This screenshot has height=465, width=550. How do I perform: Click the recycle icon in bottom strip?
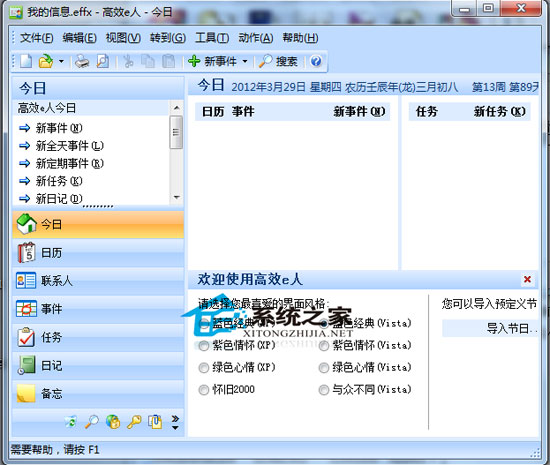coord(71,422)
